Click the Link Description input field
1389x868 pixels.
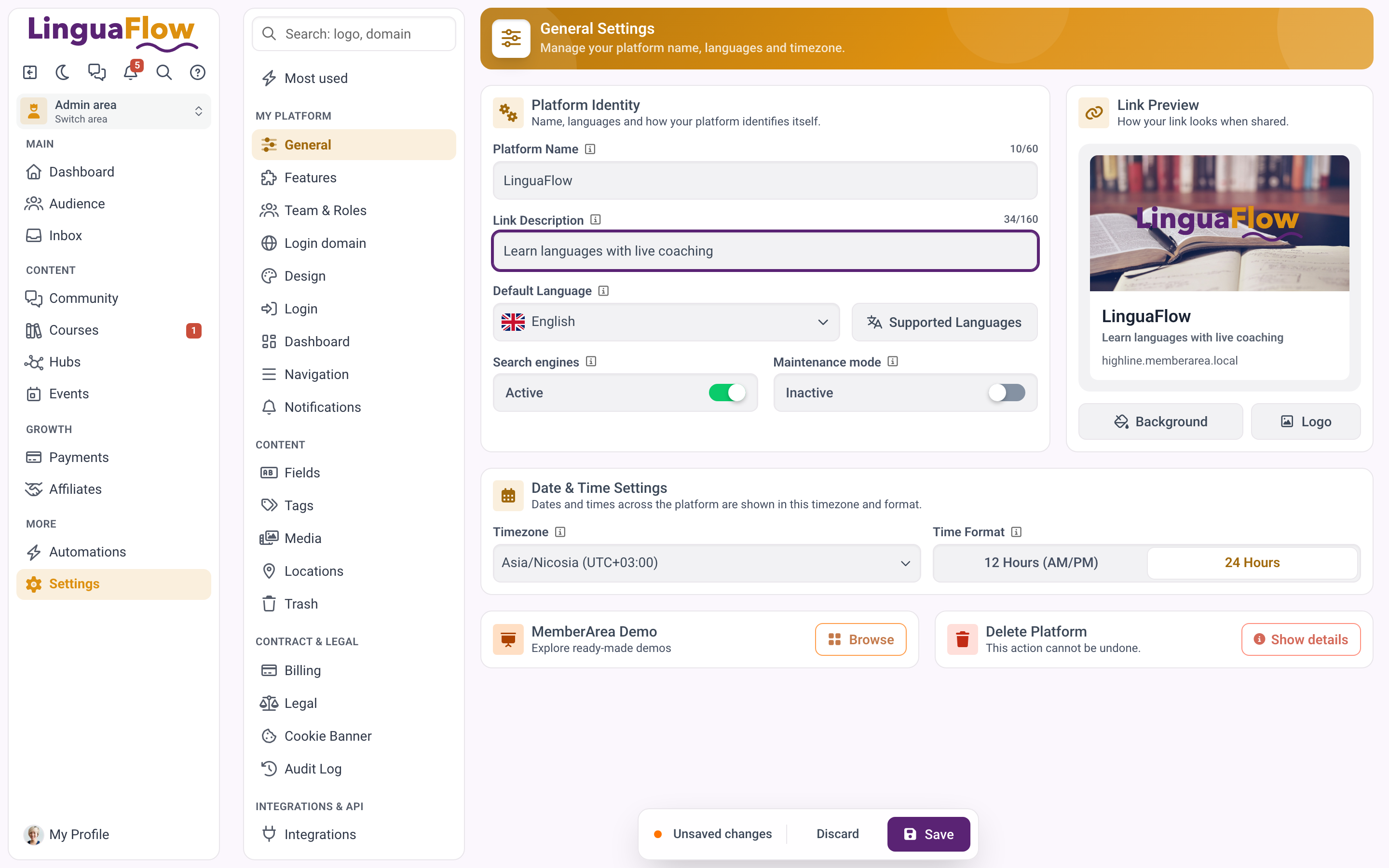click(765, 251)
